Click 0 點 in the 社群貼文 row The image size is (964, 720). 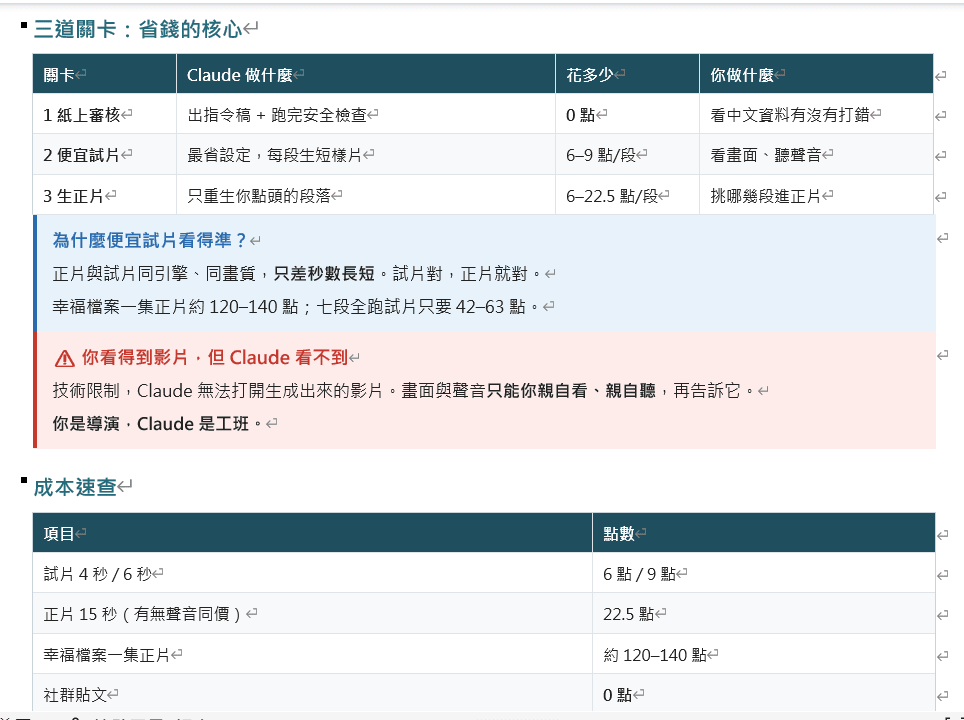[764, 694]
